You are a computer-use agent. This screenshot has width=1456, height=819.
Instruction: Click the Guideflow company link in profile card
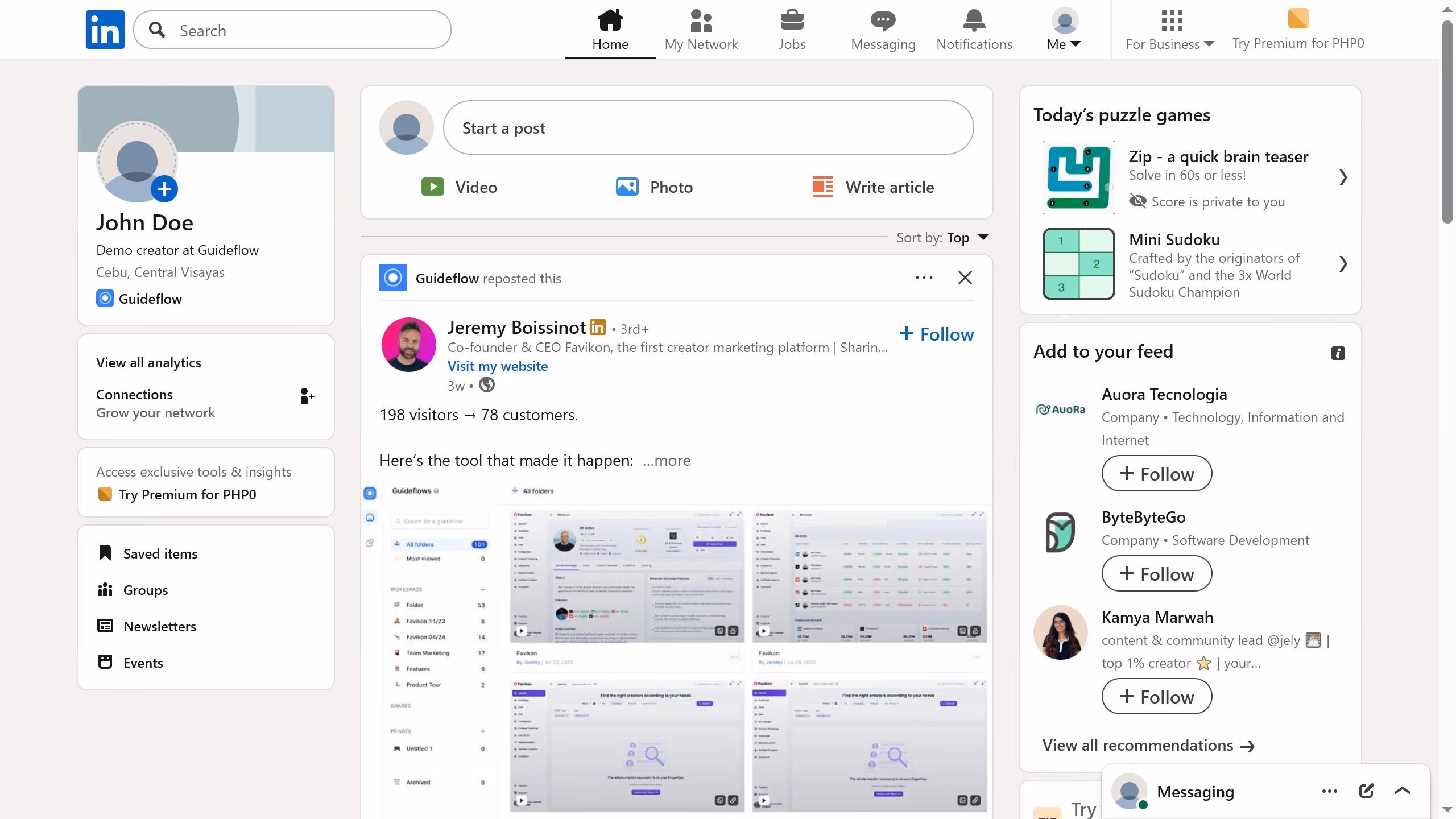pyautogui.click(x=139, y=299)
